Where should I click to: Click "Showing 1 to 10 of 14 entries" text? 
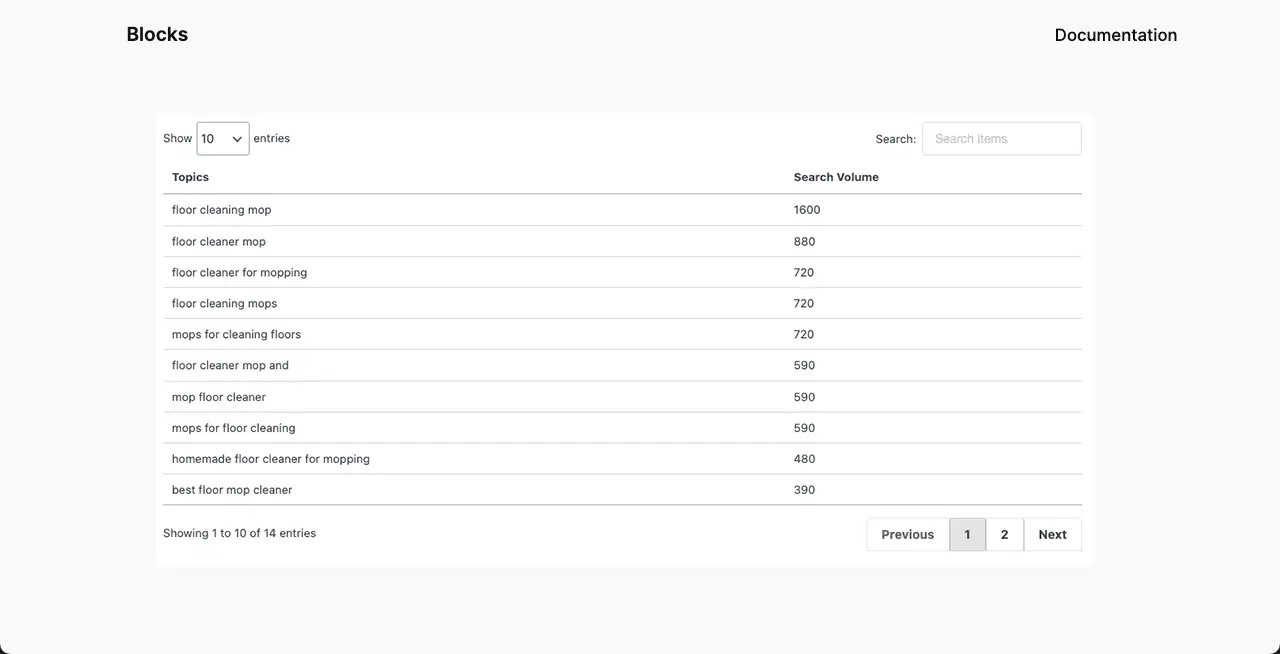[x=239, y=533]
